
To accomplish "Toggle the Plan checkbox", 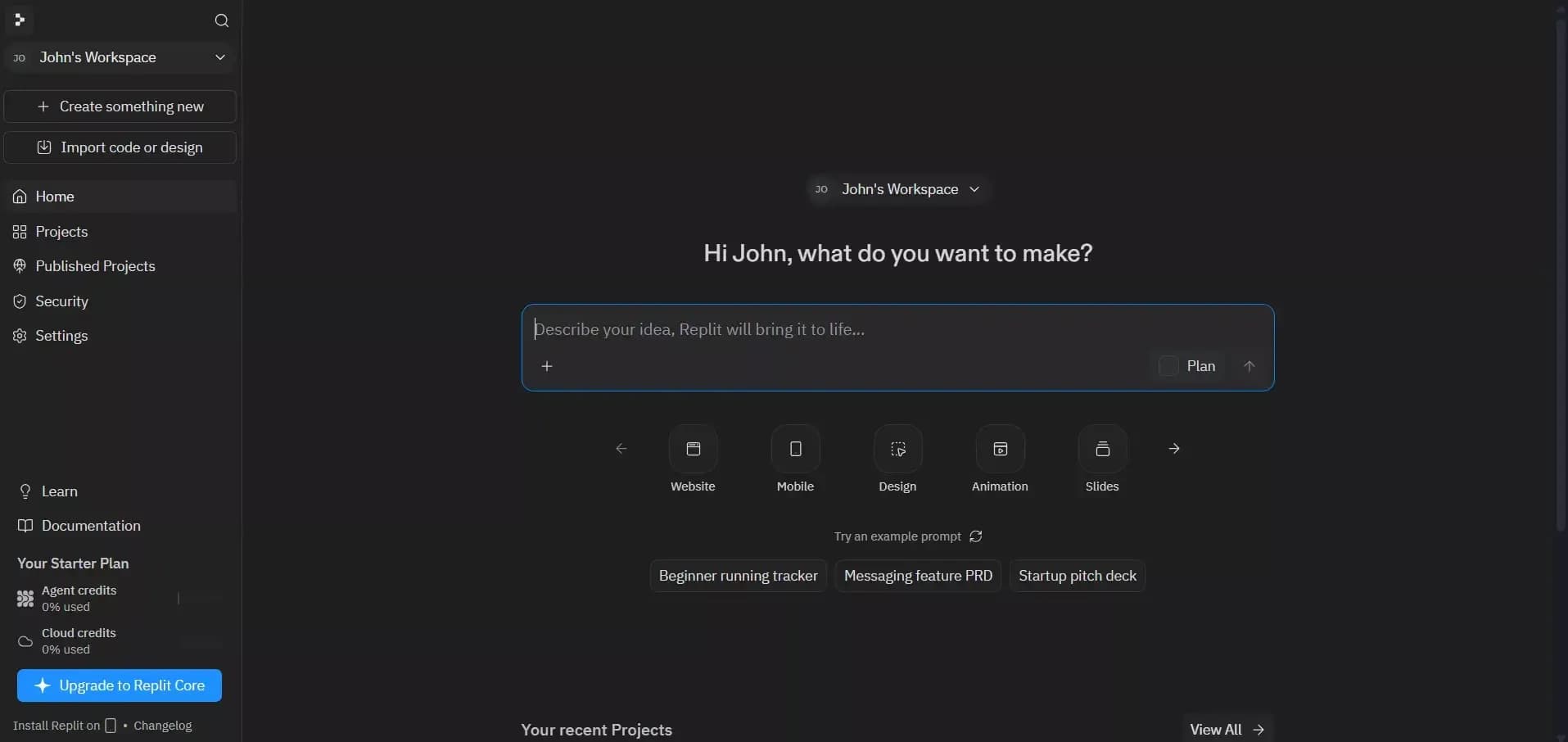I will [1168, 366].
